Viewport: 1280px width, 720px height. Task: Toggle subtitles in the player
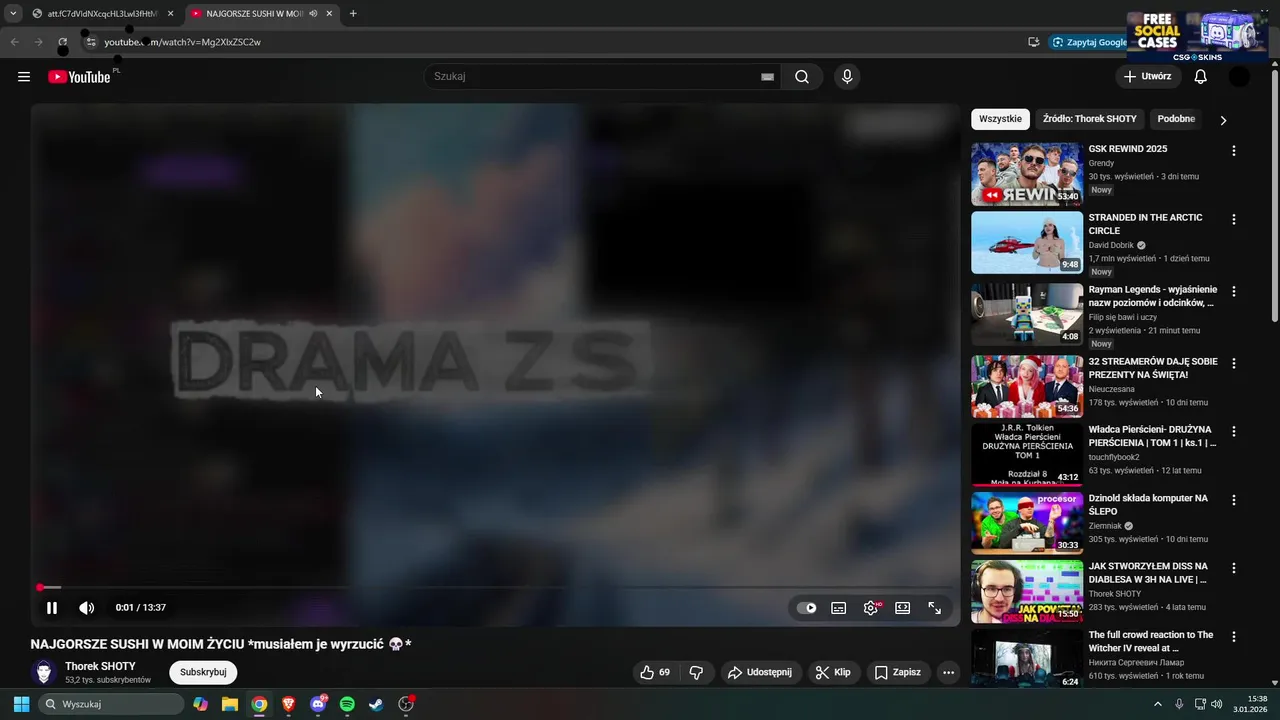(839, 607)
